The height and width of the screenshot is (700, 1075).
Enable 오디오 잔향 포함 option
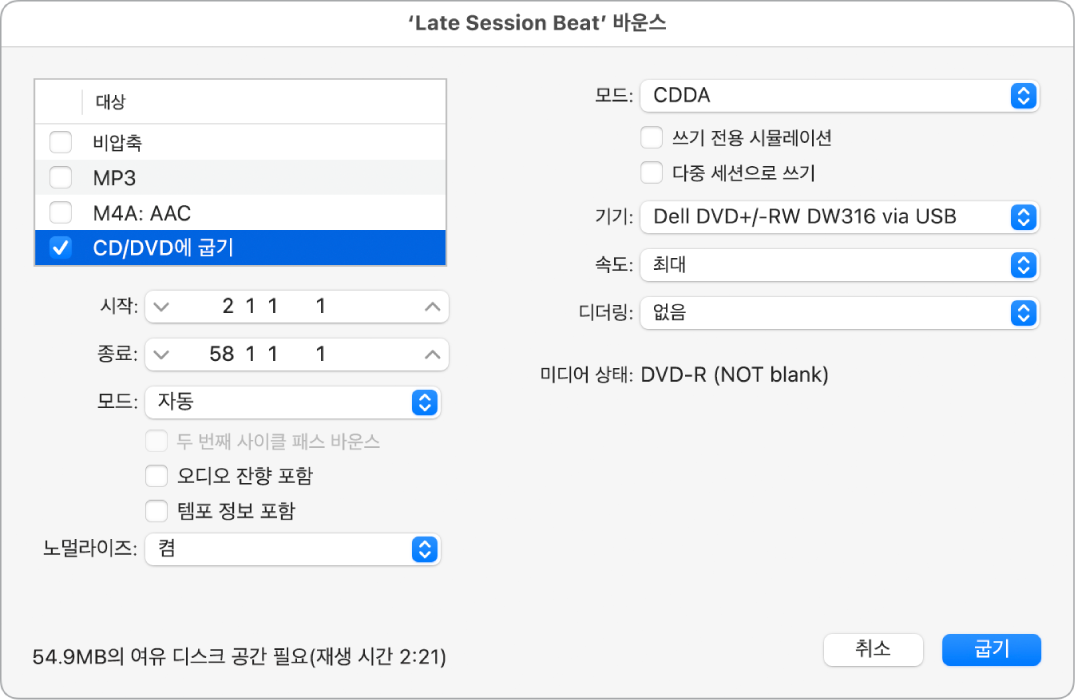click(x=156, y=476)
